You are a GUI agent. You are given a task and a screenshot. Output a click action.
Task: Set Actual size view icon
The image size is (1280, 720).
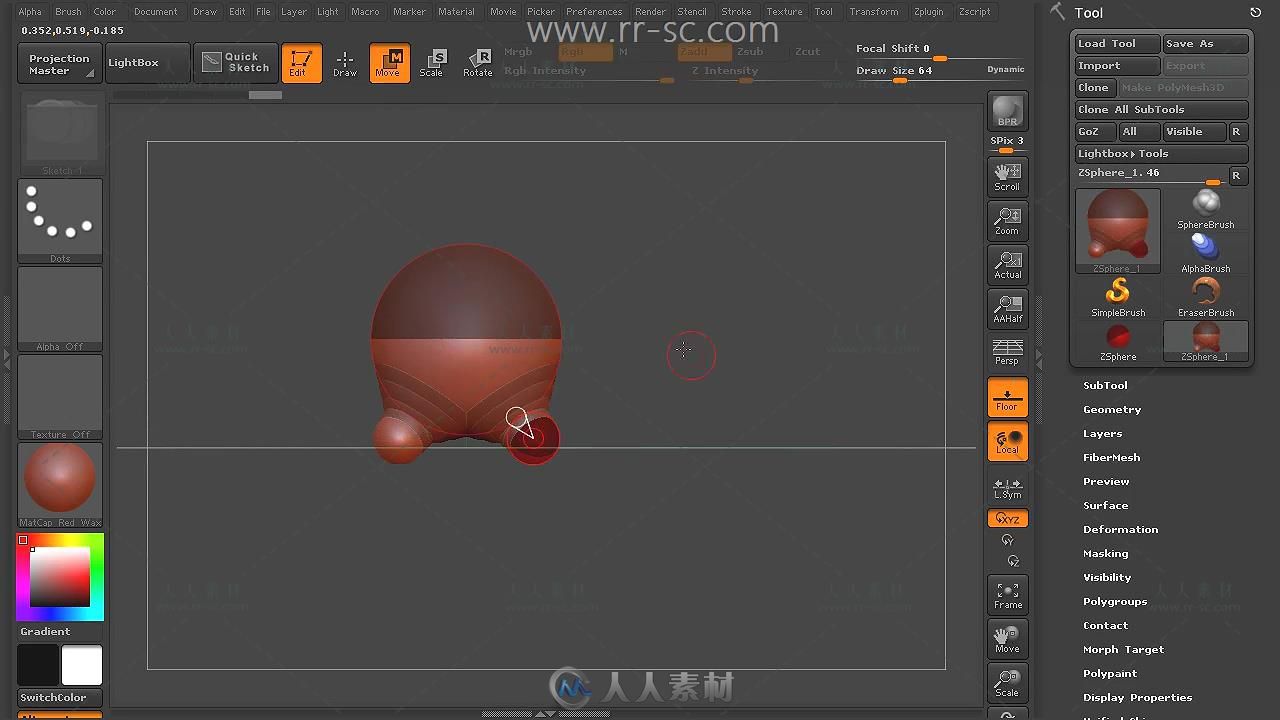(x=1007, y=264)
